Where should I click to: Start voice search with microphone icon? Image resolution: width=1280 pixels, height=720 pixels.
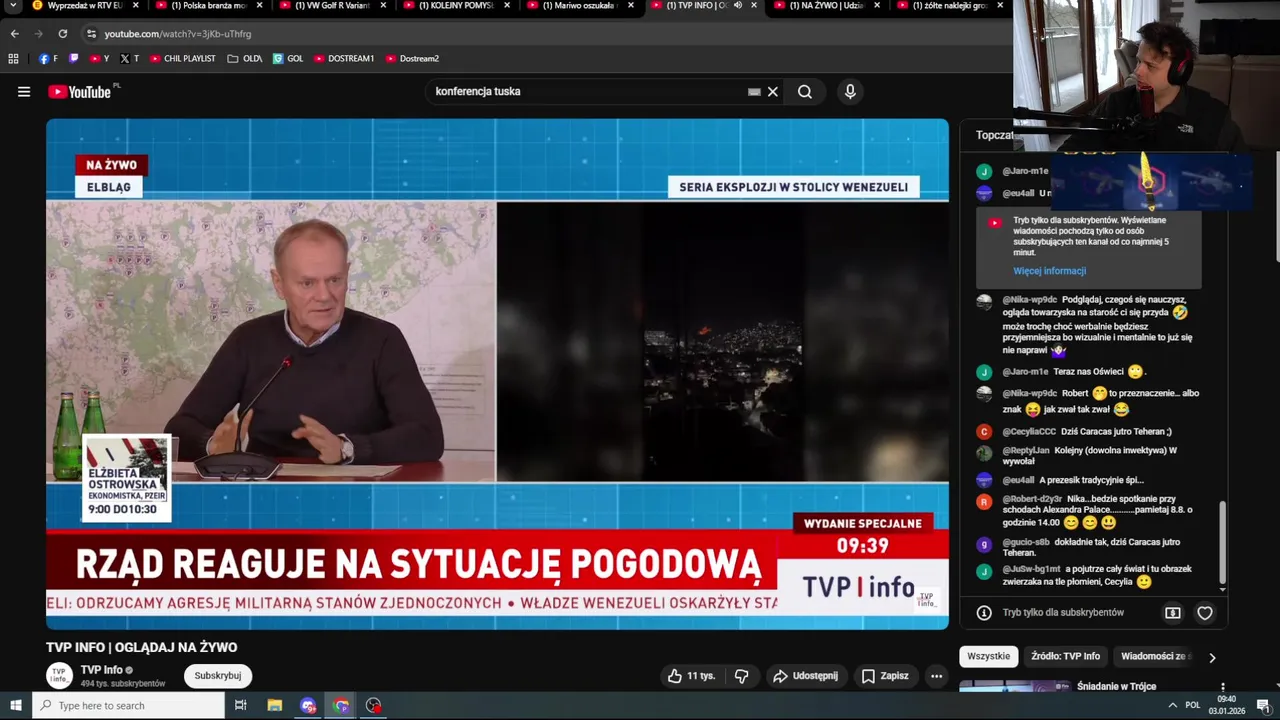(x=850, y=92)
